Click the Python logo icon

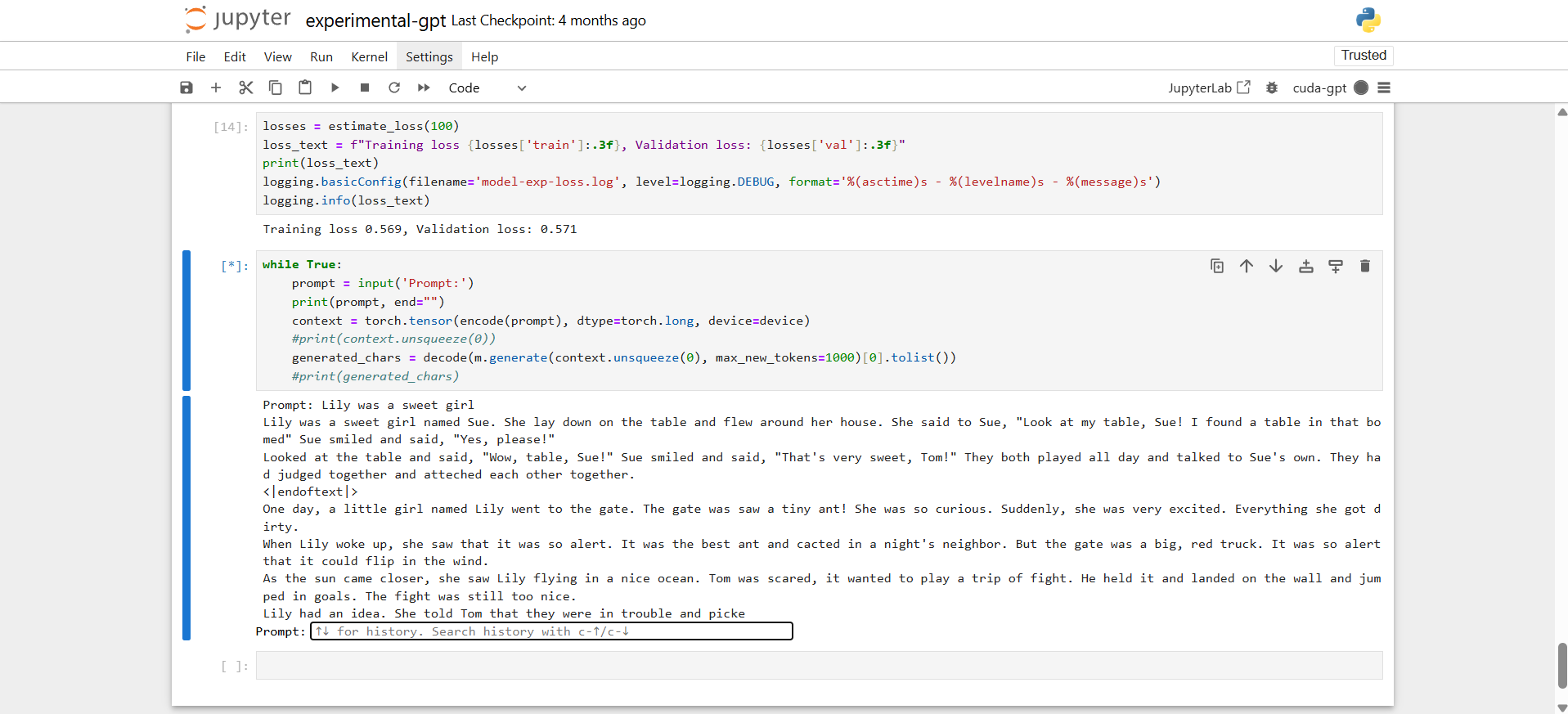1368,20
